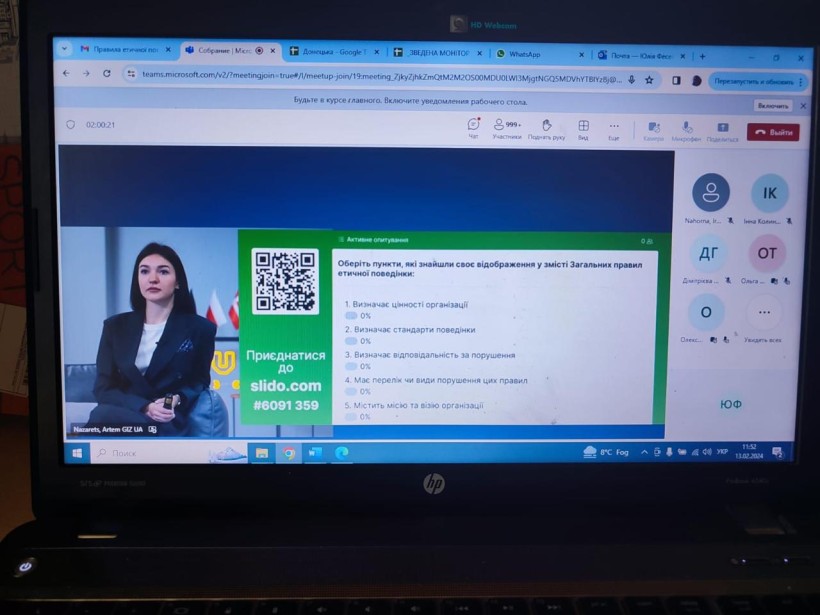Show the Participants list
Viewport: 820px width, 615px height.
[506, 126]
